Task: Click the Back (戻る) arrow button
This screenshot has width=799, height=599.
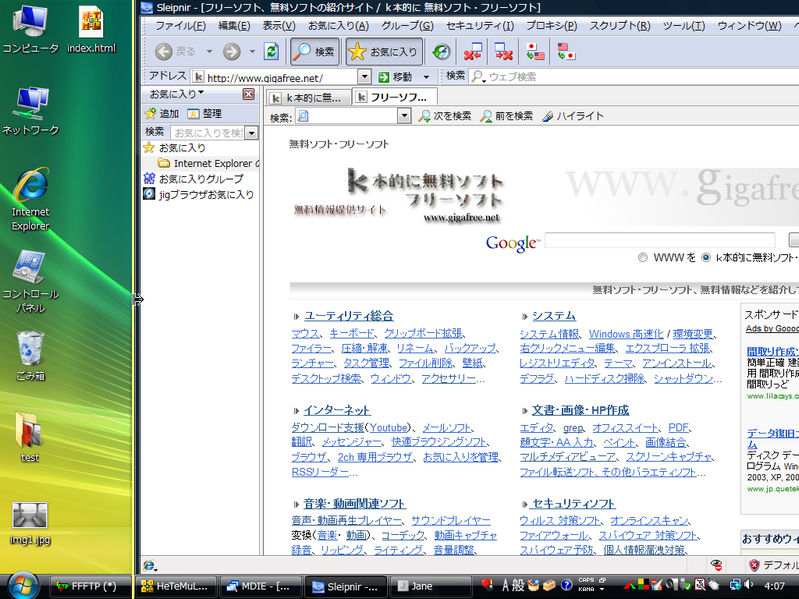Action: click(175, 51)
